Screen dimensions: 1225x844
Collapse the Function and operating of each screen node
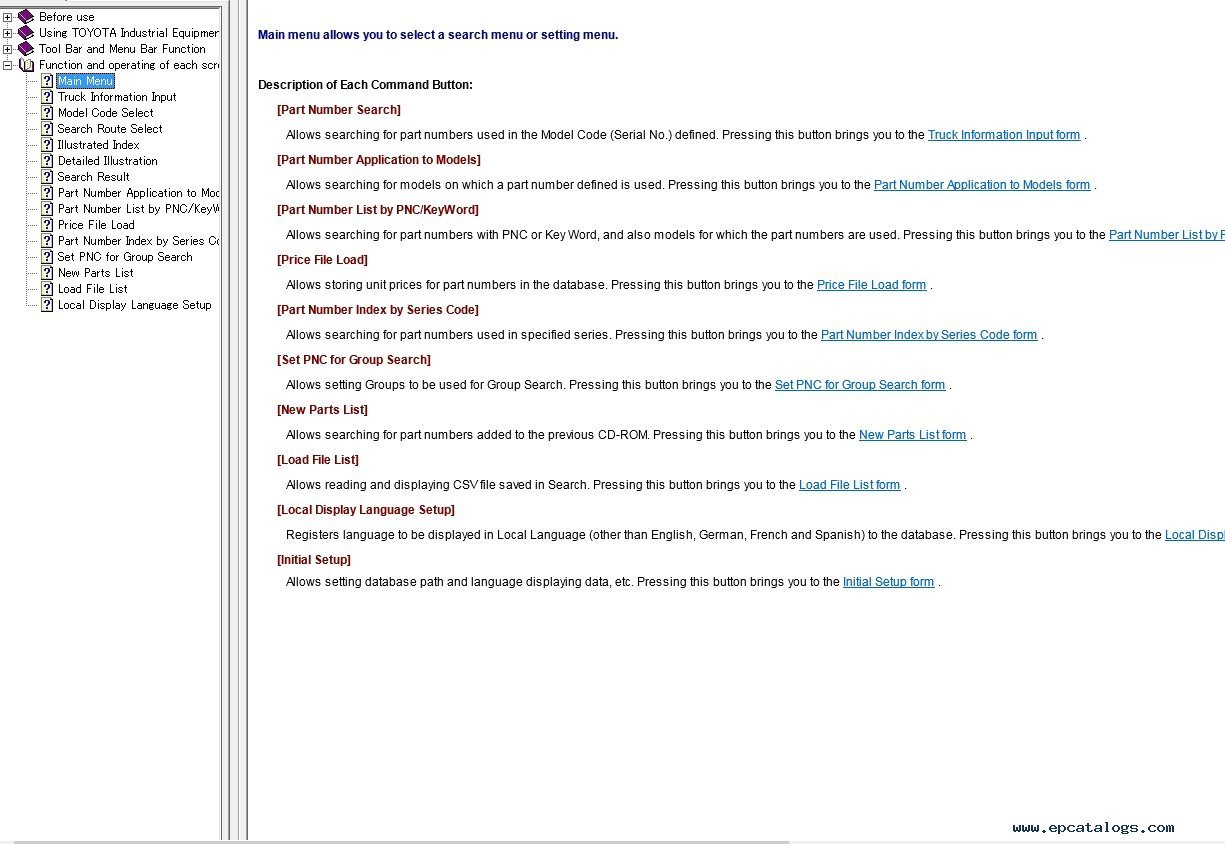tap(8, 65)
